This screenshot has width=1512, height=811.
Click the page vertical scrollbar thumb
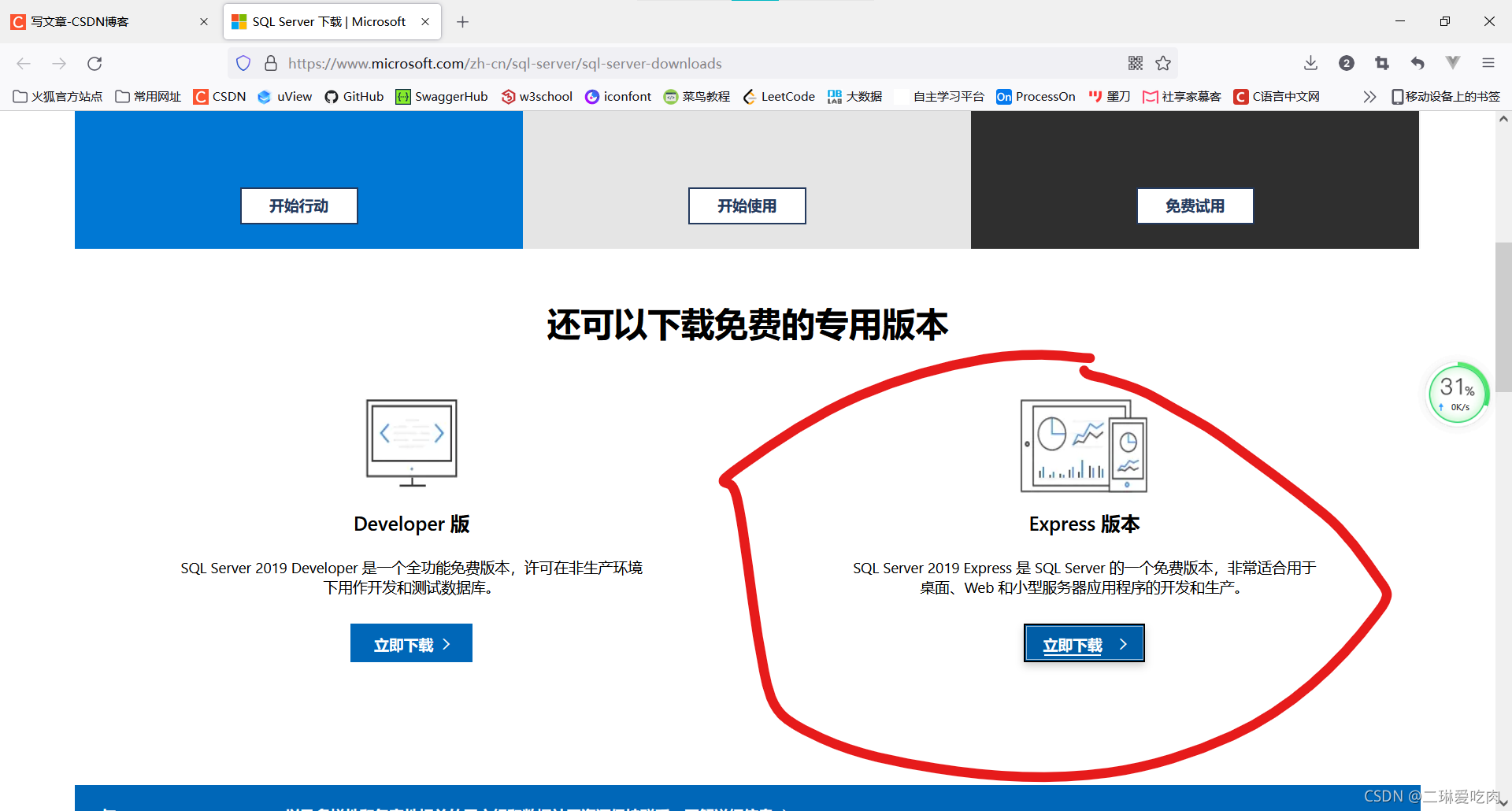pyautogui.click(x=1503, y=317)
